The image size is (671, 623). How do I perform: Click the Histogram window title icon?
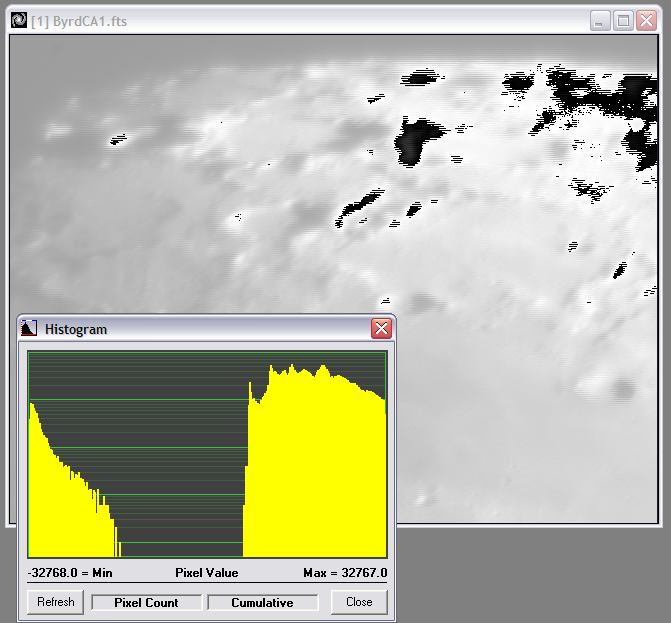29,328
